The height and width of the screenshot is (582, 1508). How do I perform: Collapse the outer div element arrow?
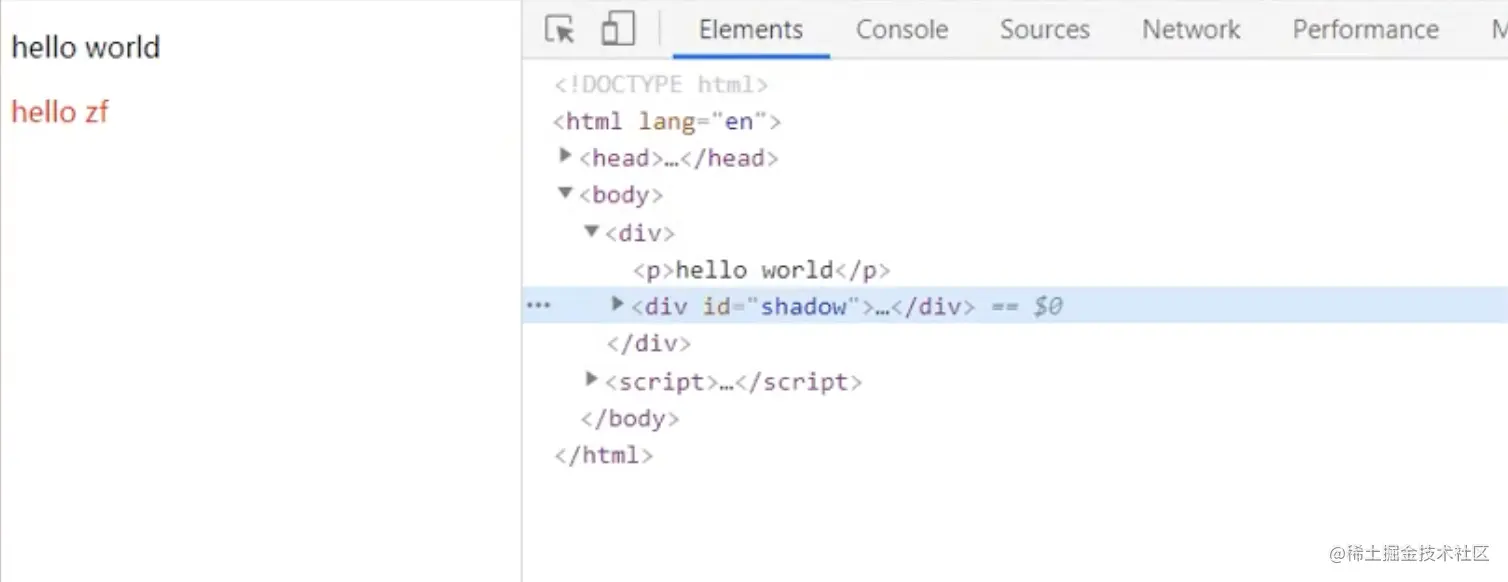coord(592,231)
